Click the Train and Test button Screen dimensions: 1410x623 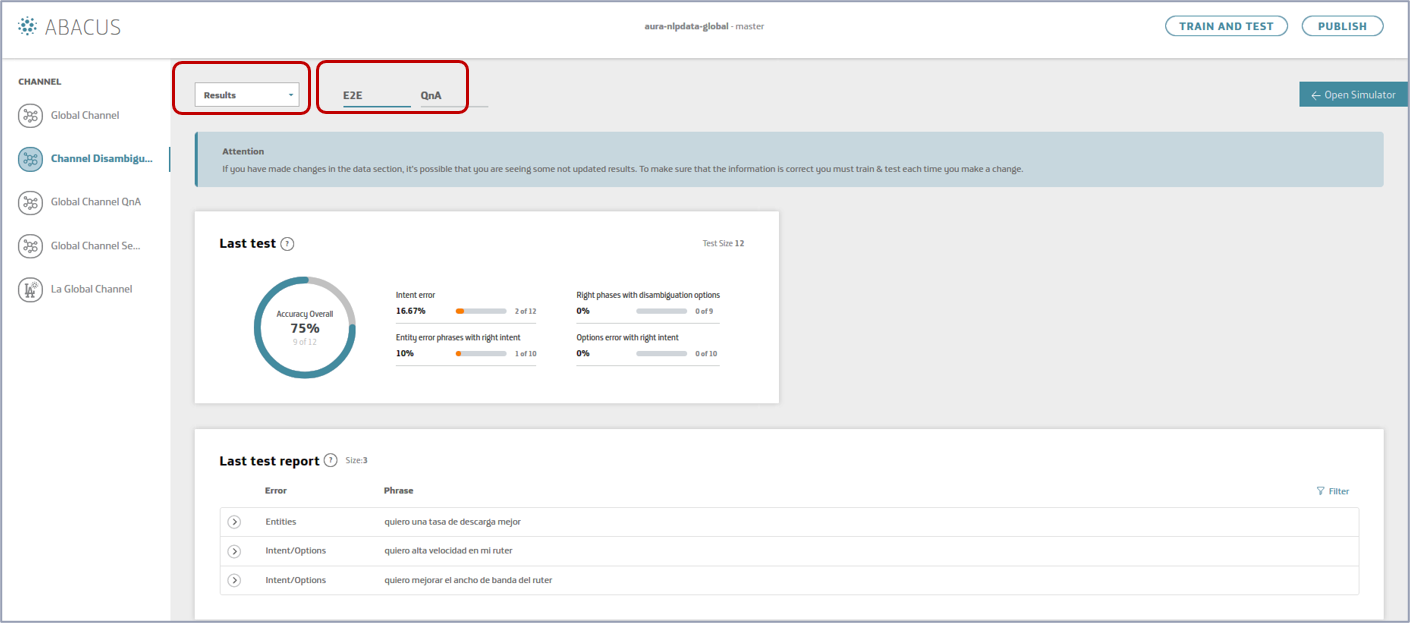pos(1226,26)
